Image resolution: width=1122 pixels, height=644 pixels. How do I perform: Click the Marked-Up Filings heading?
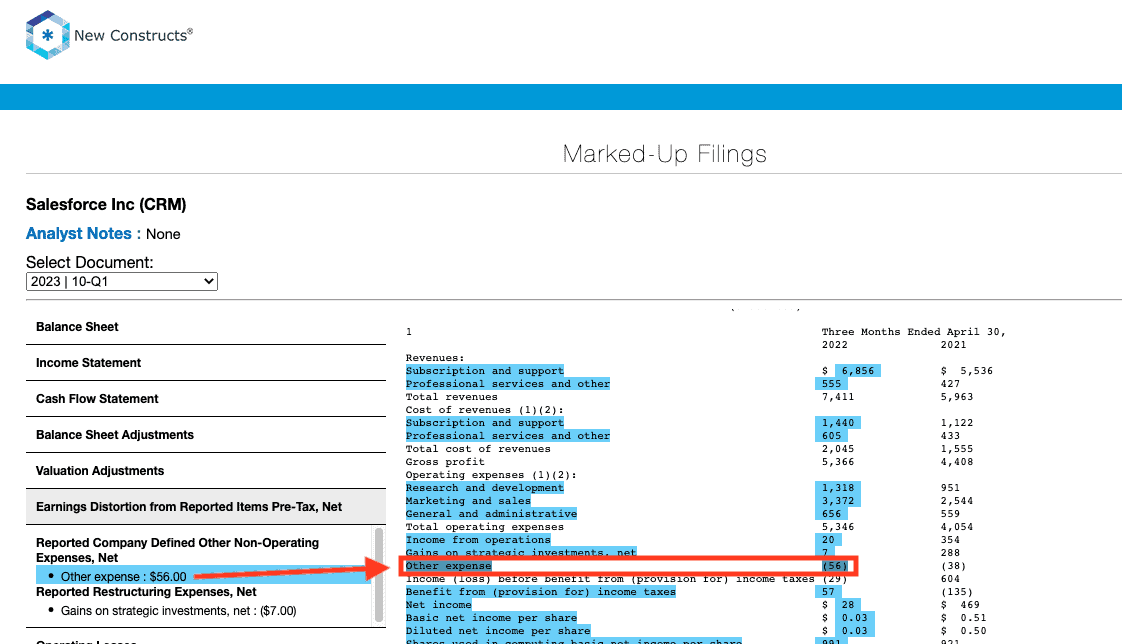[x=664, y=154]
